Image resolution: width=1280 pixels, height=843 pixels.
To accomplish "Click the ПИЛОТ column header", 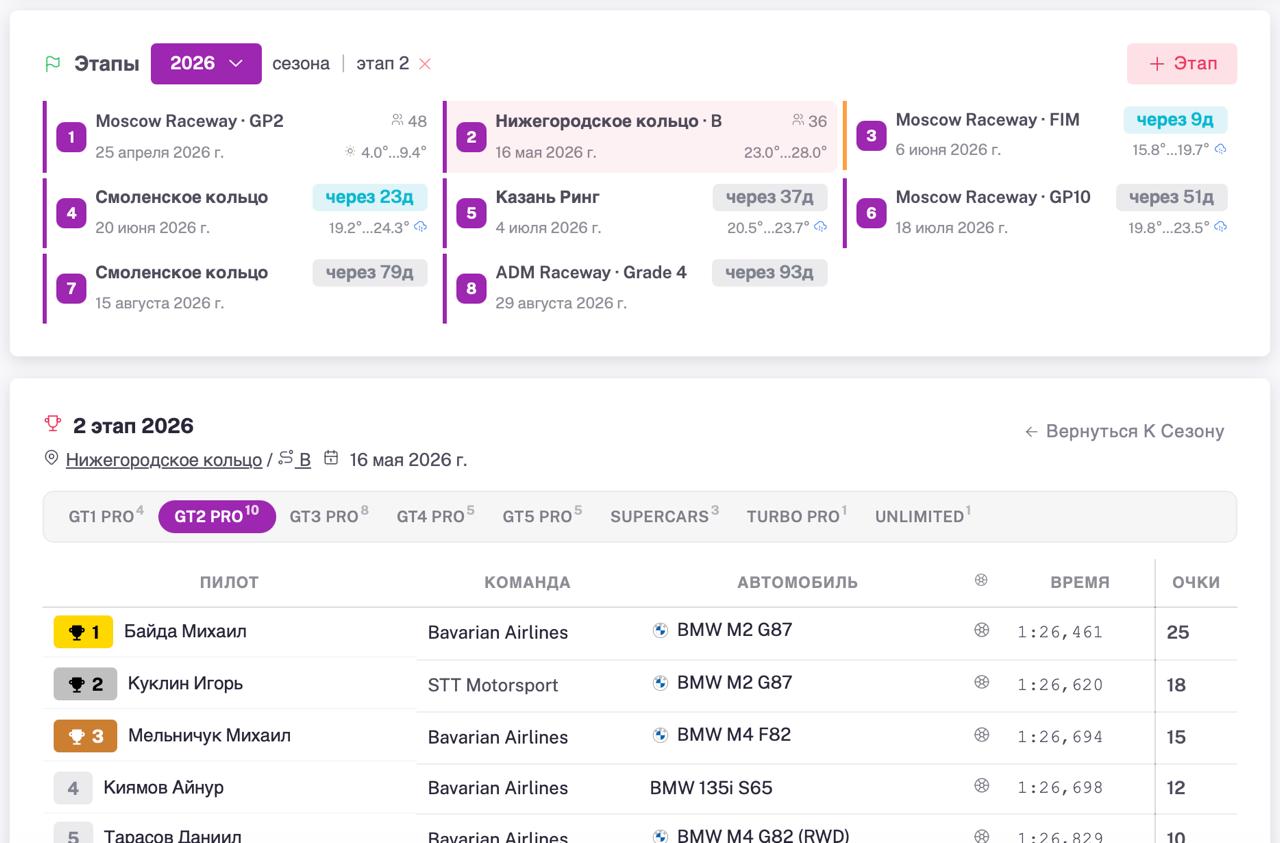I will pyautogui.click(x=229, y=582).
